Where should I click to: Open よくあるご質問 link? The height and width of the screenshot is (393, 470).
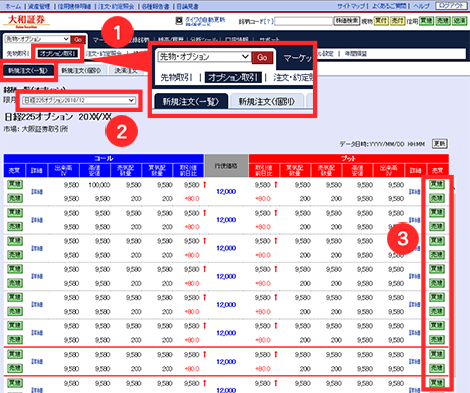pos(389,6)
